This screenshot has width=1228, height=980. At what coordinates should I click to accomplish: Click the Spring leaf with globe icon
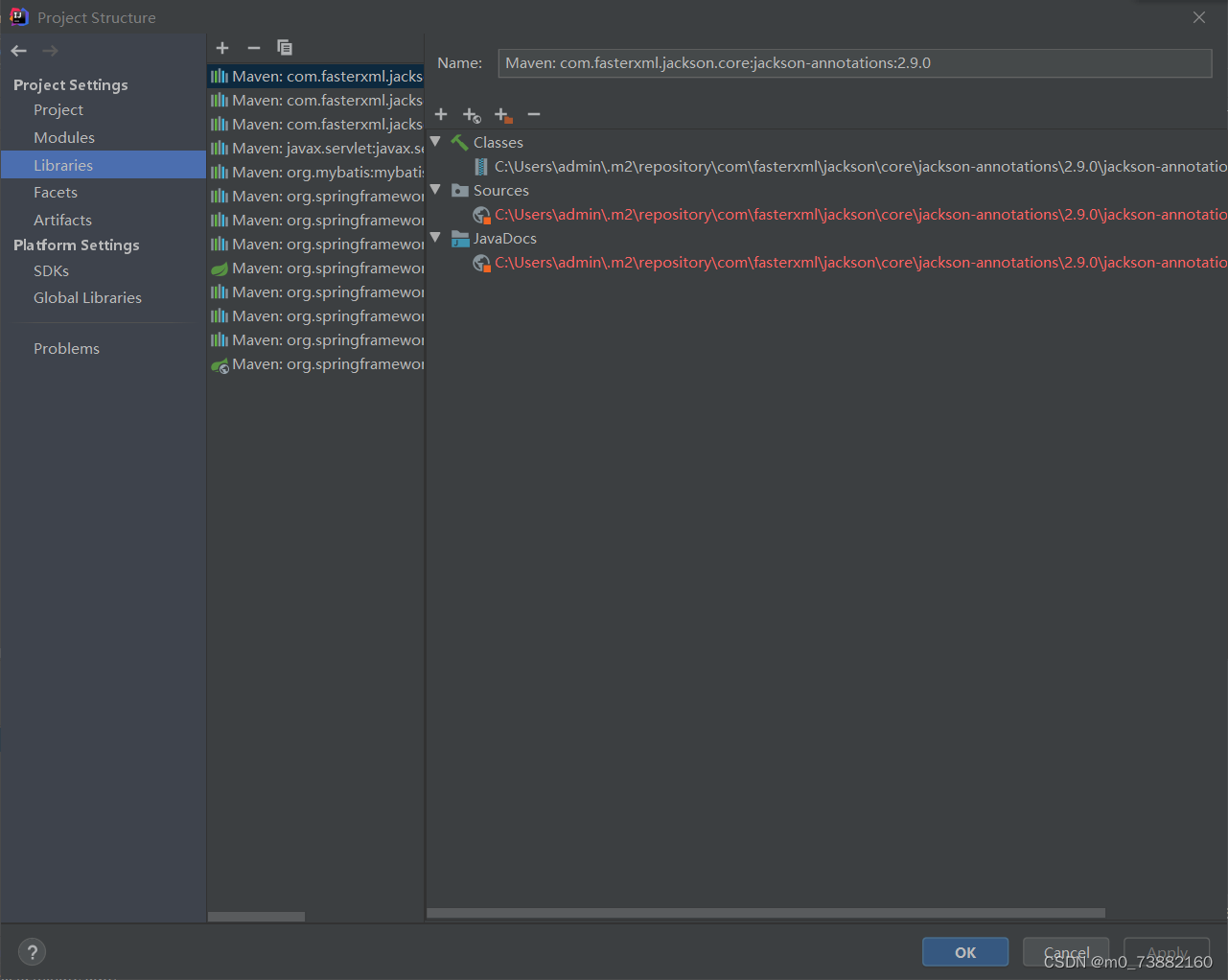(220, 364)
